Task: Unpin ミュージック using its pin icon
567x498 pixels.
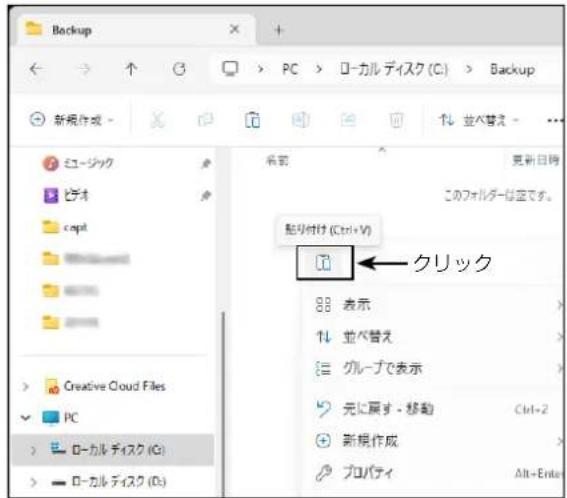Action: 206,163
